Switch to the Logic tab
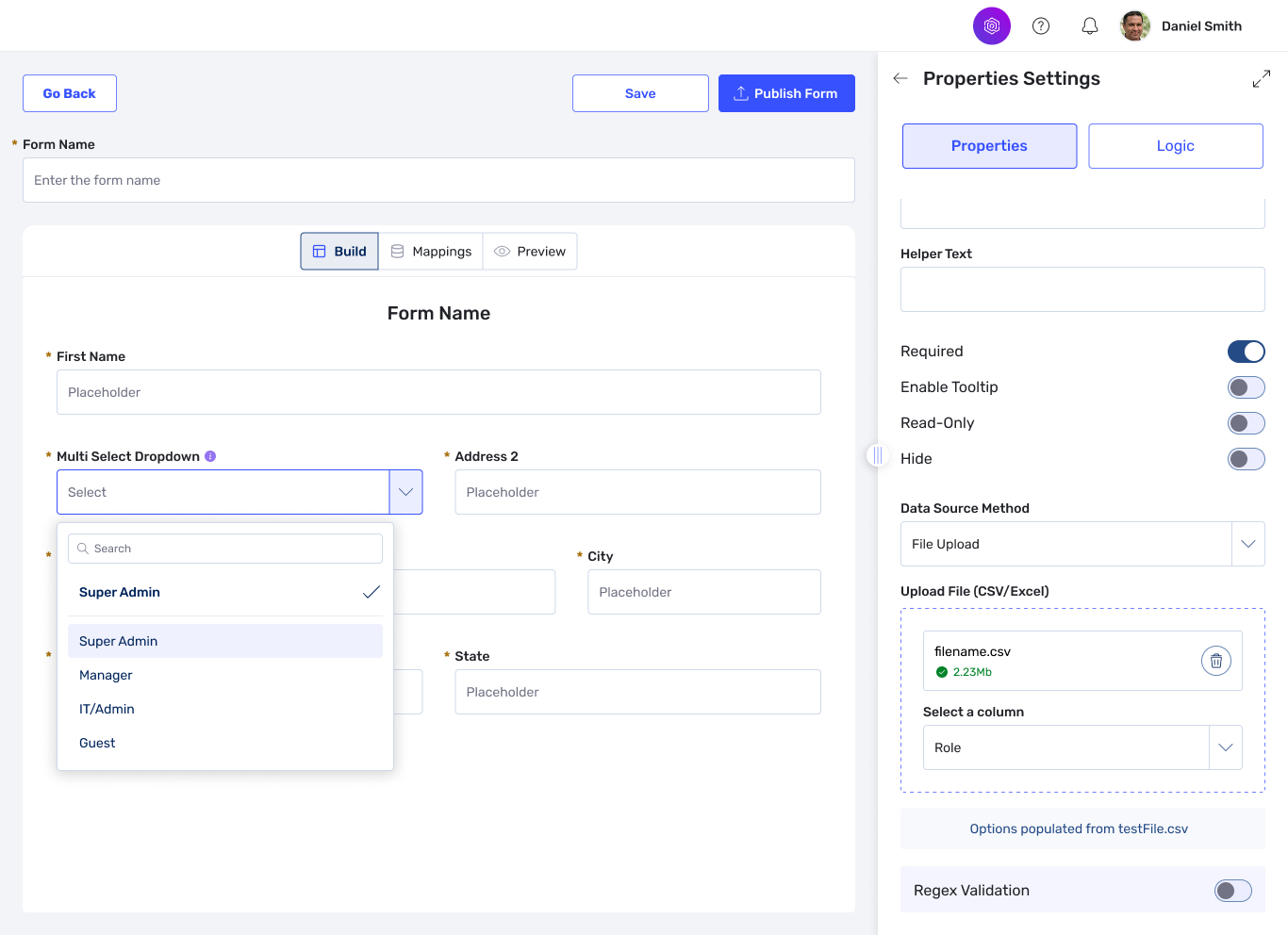1288x935 pixels. (1175, 146)
